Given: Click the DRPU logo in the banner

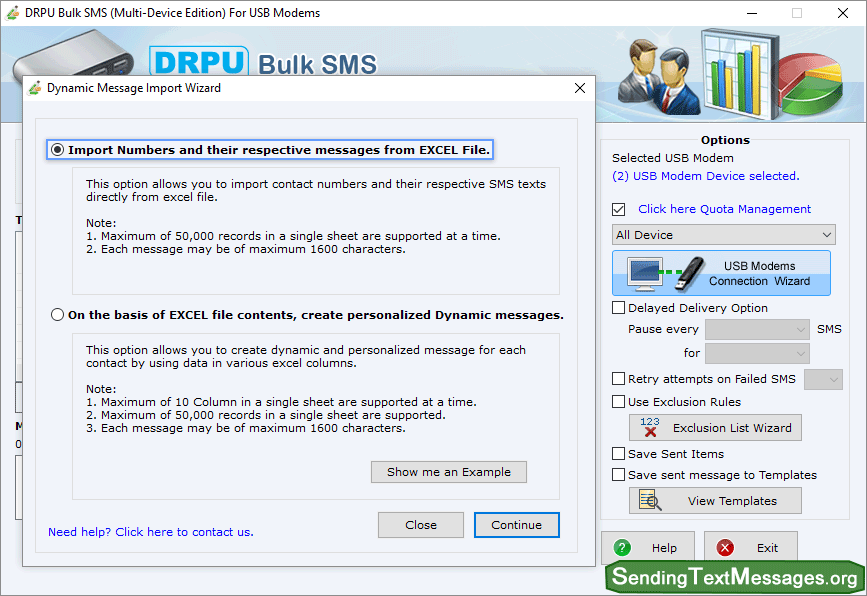Looking at the screenshot, I should coord(199,61).
